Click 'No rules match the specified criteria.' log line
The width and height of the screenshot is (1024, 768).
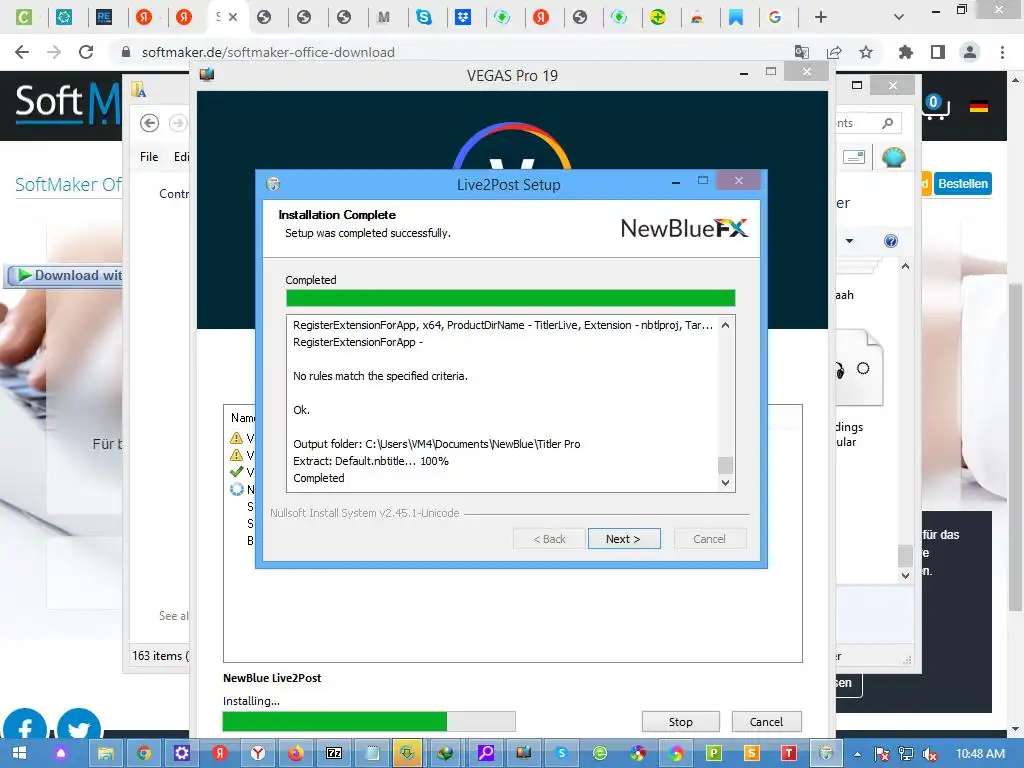380,376
